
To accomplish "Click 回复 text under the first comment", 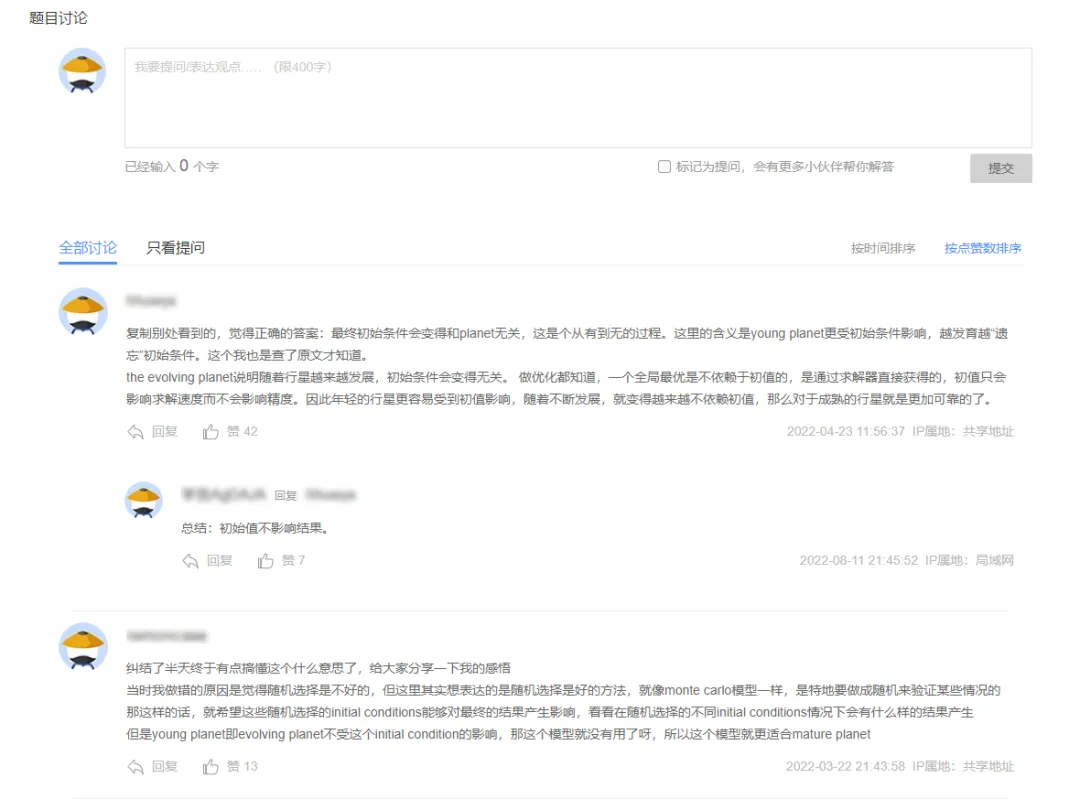I will click(x=165, y=432).
